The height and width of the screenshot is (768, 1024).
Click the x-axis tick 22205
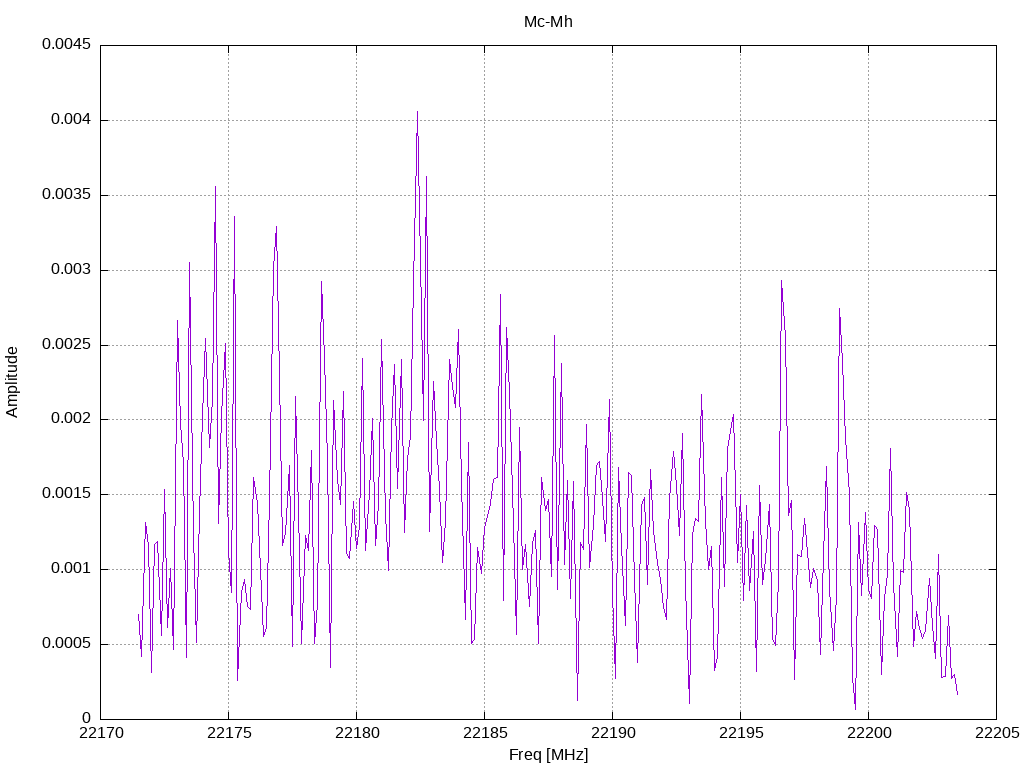pyautogui.click(x=997, y=733)
